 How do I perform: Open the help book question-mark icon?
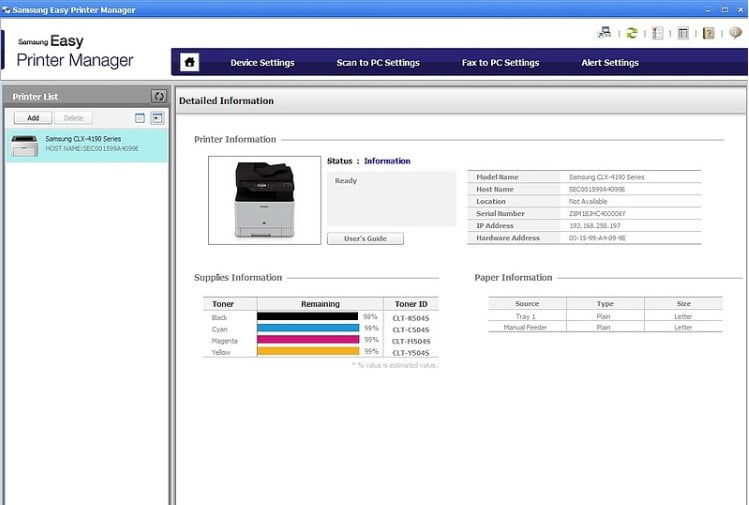coord(708,33)
